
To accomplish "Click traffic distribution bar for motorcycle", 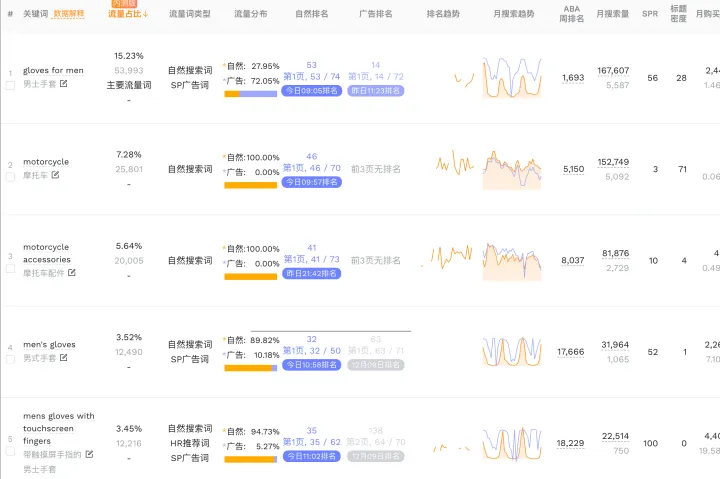I will point(251,185).
